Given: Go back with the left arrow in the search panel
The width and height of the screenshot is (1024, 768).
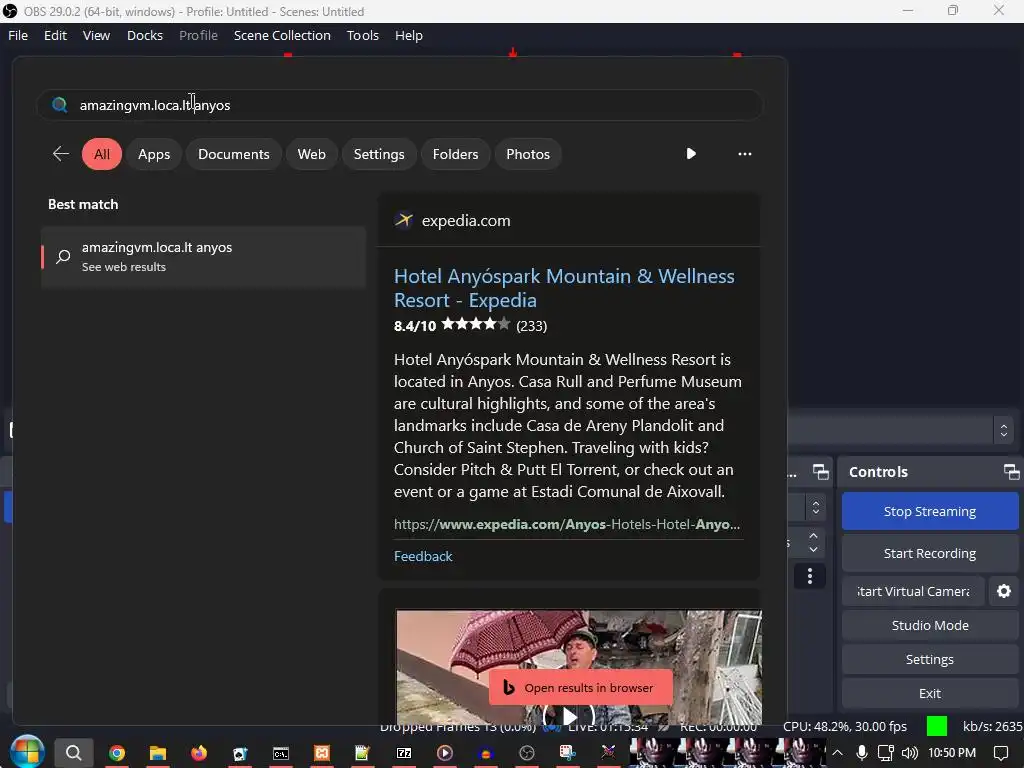Looking at the screenshot, I should 61,154.
